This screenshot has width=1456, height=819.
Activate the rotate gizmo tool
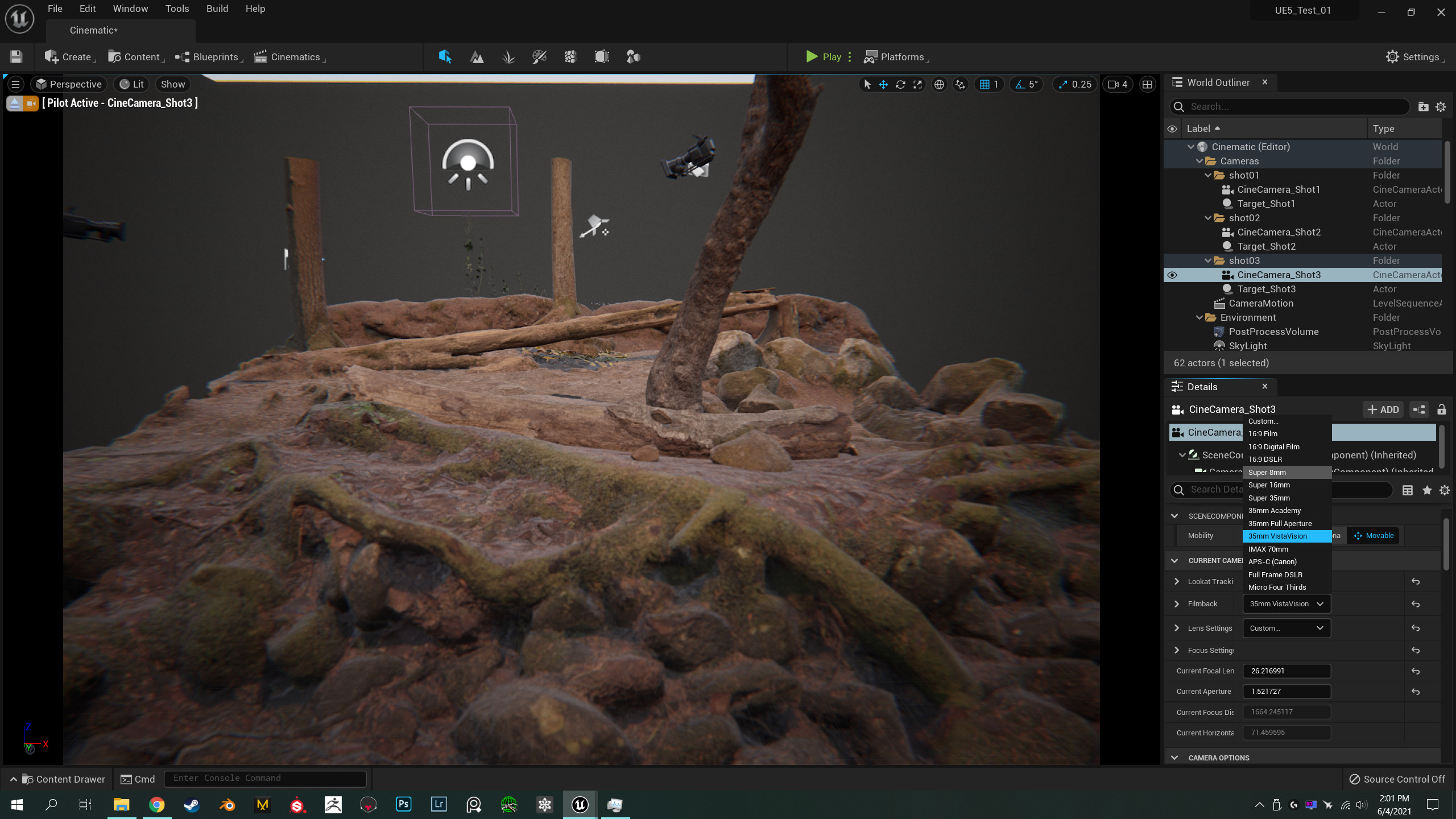pos(900,84)
